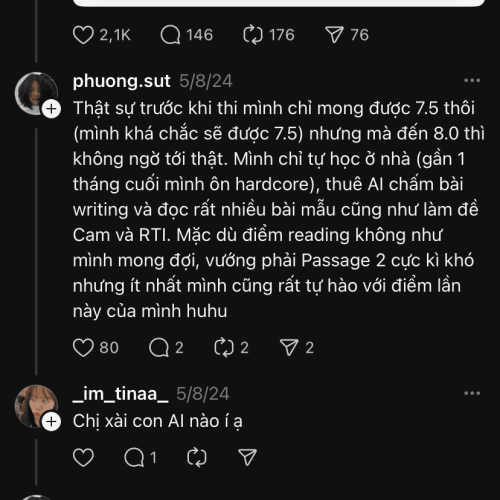View phuong.sut's profile picture

tap(36, 93)
